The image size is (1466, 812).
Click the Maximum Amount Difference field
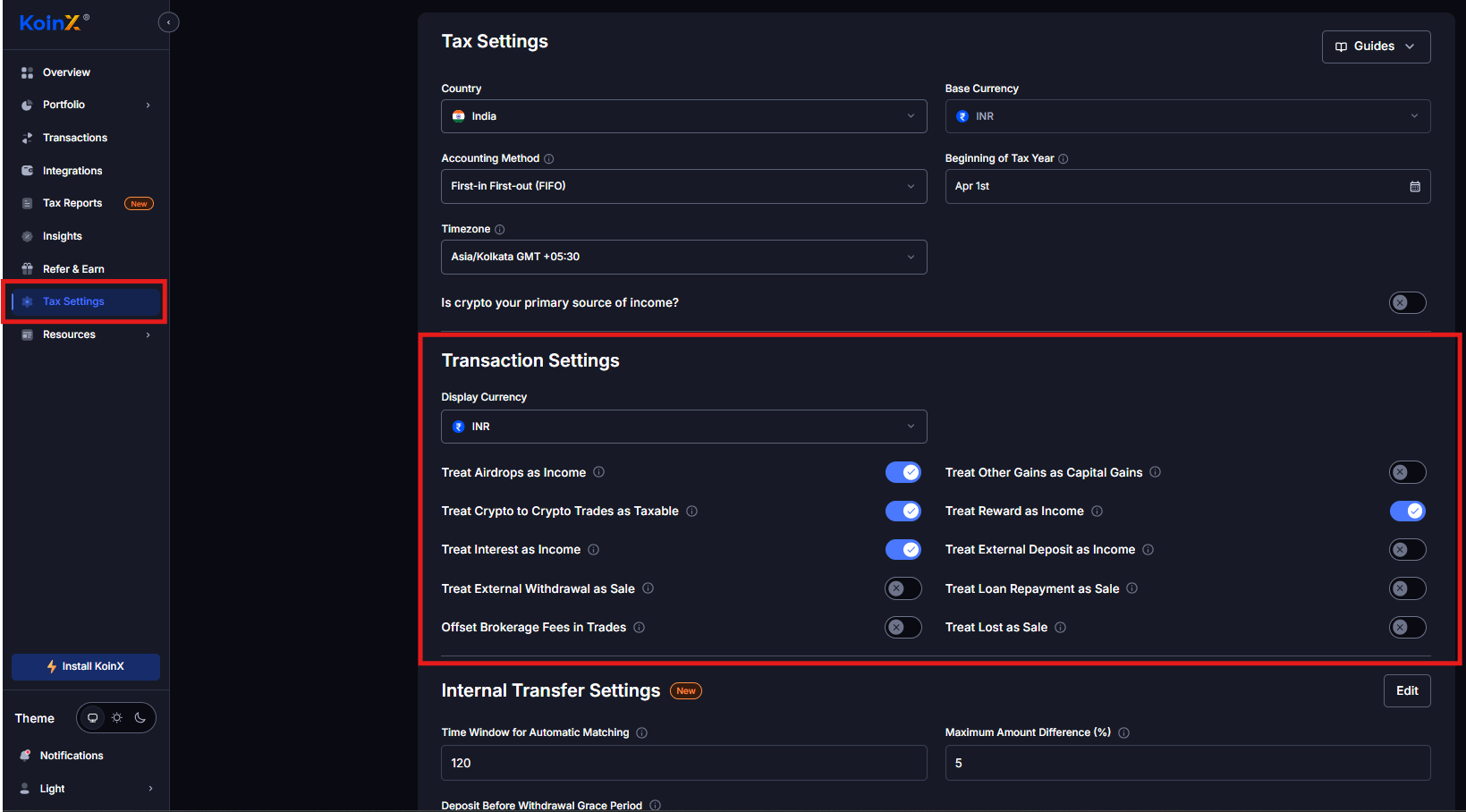pos(1188,763)
